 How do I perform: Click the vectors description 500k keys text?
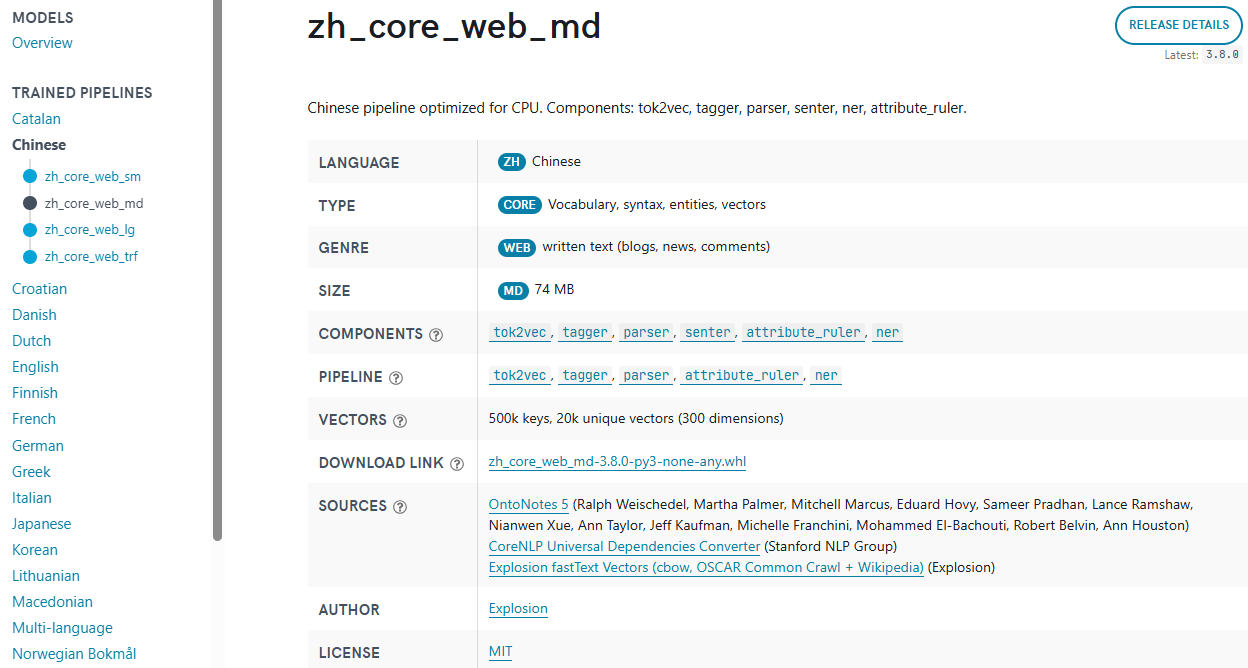tap(636, 419)
